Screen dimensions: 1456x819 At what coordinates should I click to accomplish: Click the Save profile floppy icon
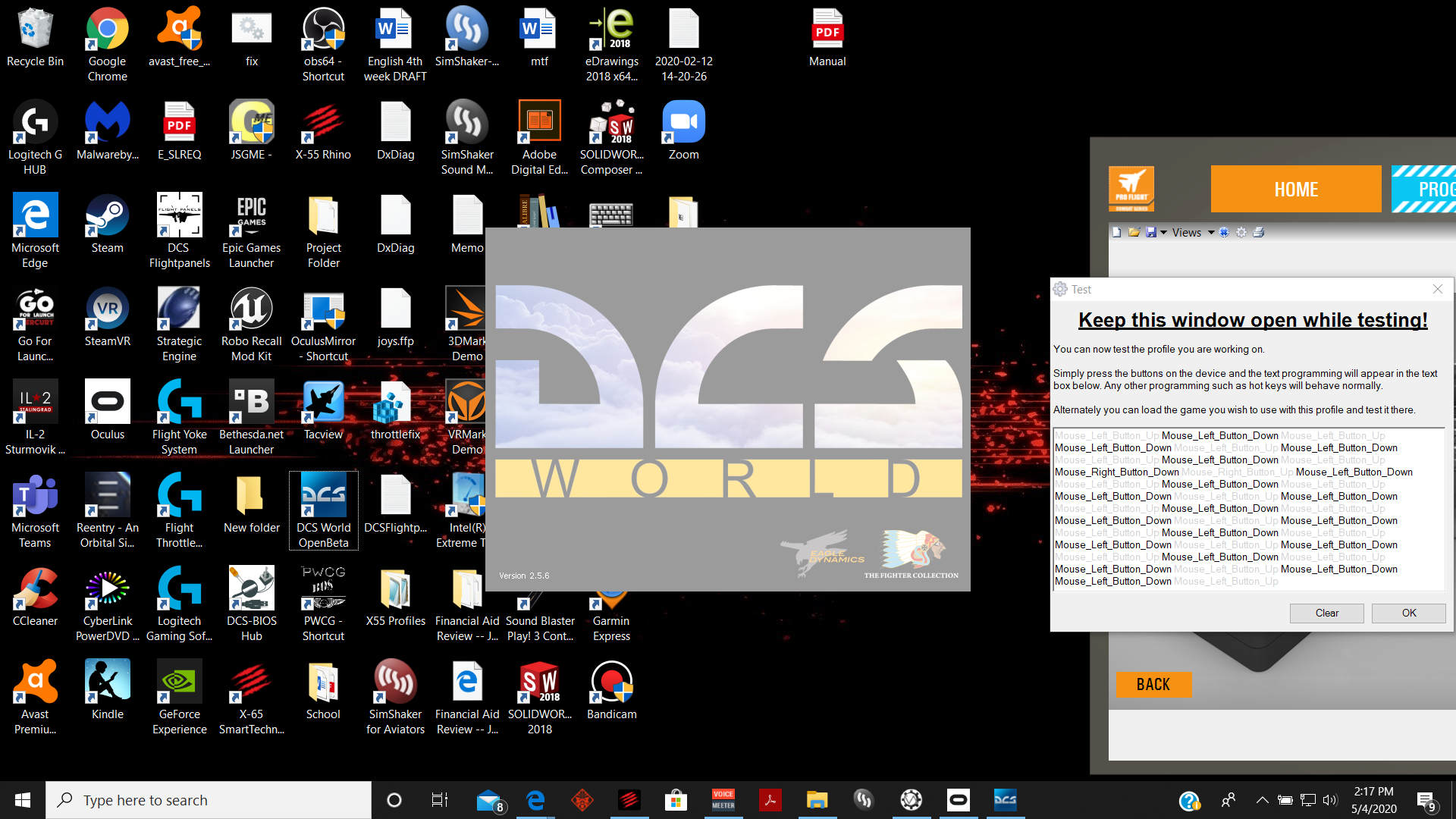1151,233
